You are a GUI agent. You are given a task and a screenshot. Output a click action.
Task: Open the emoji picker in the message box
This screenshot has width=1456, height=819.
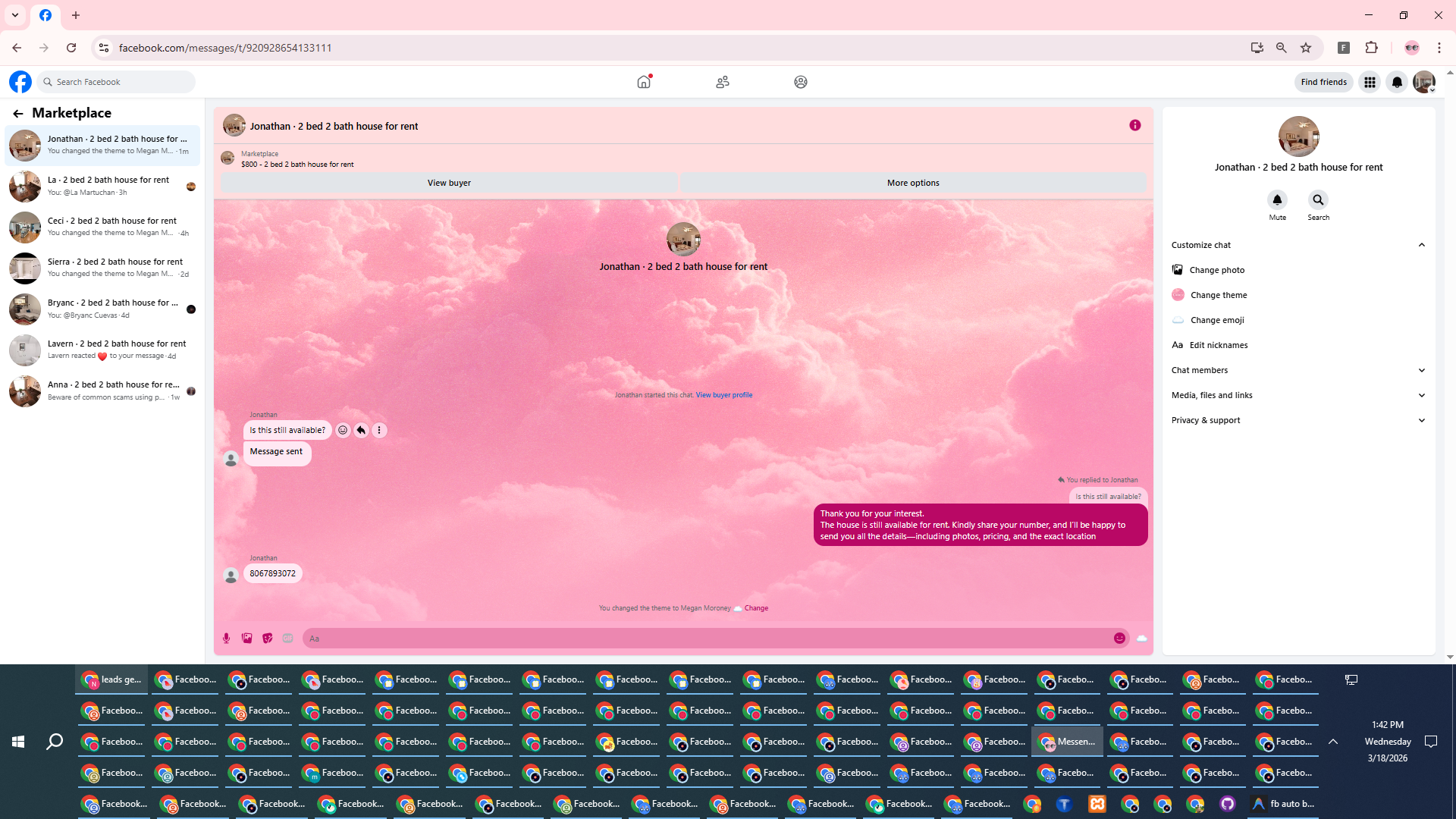1119,639
